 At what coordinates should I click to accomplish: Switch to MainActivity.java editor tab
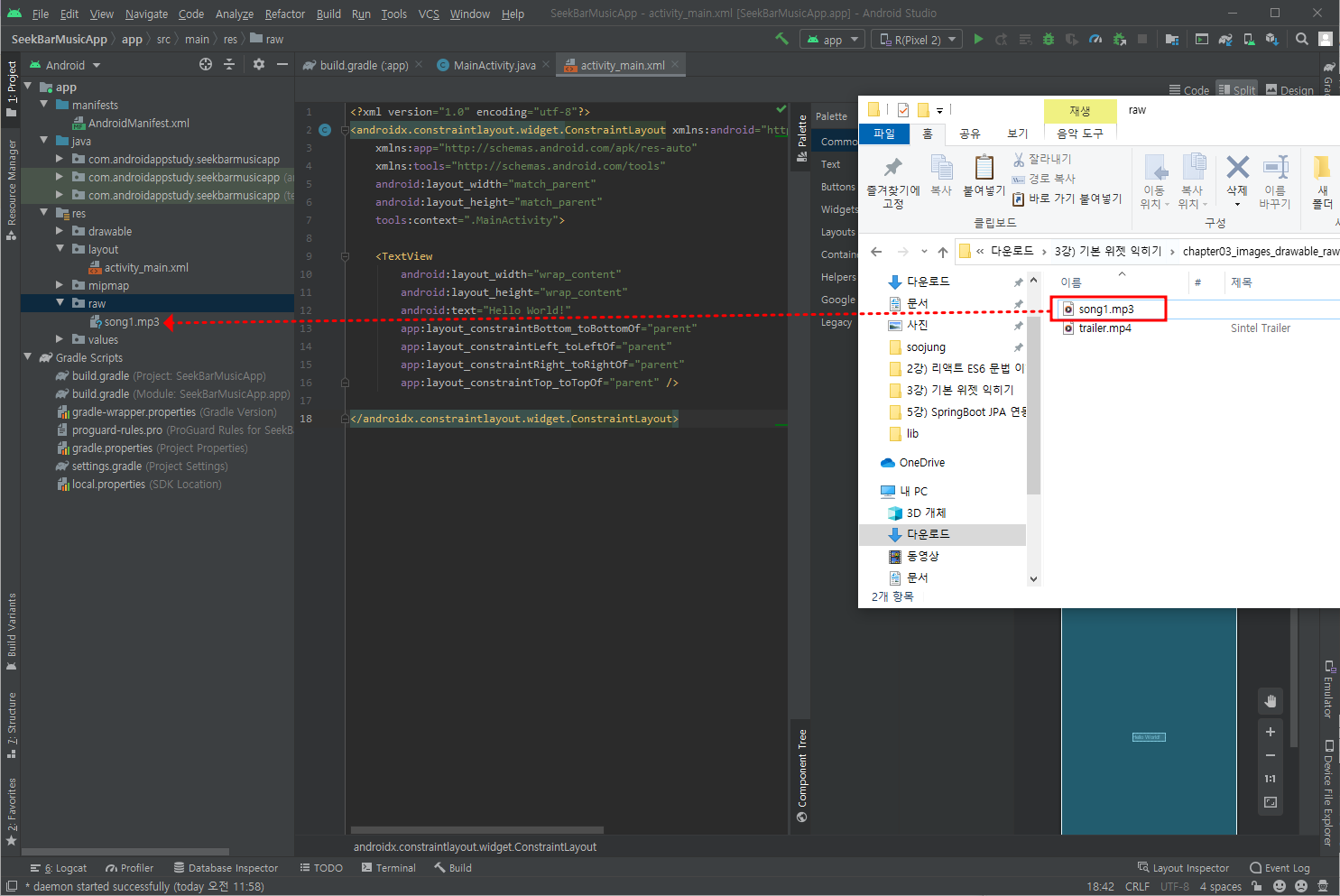pyautogui.click(x=494, y=65)
